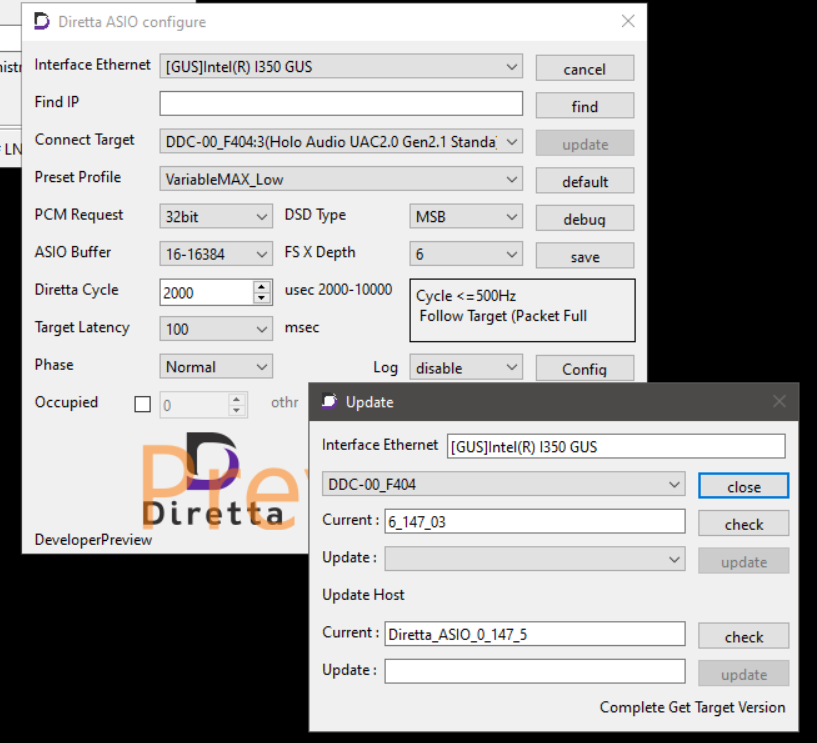Expand the Connect Target dropdown
The image size is (817, 743).
341,142
